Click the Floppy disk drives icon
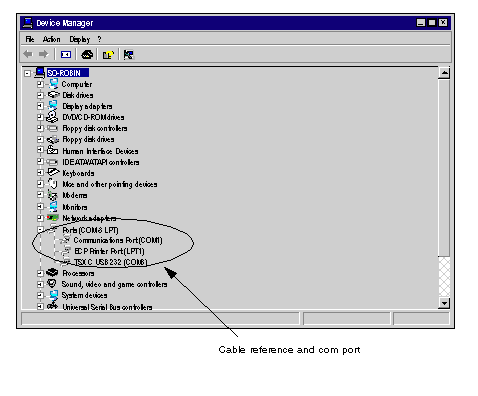The height and width of the screenshot is (396, 478). coord(53,139)
